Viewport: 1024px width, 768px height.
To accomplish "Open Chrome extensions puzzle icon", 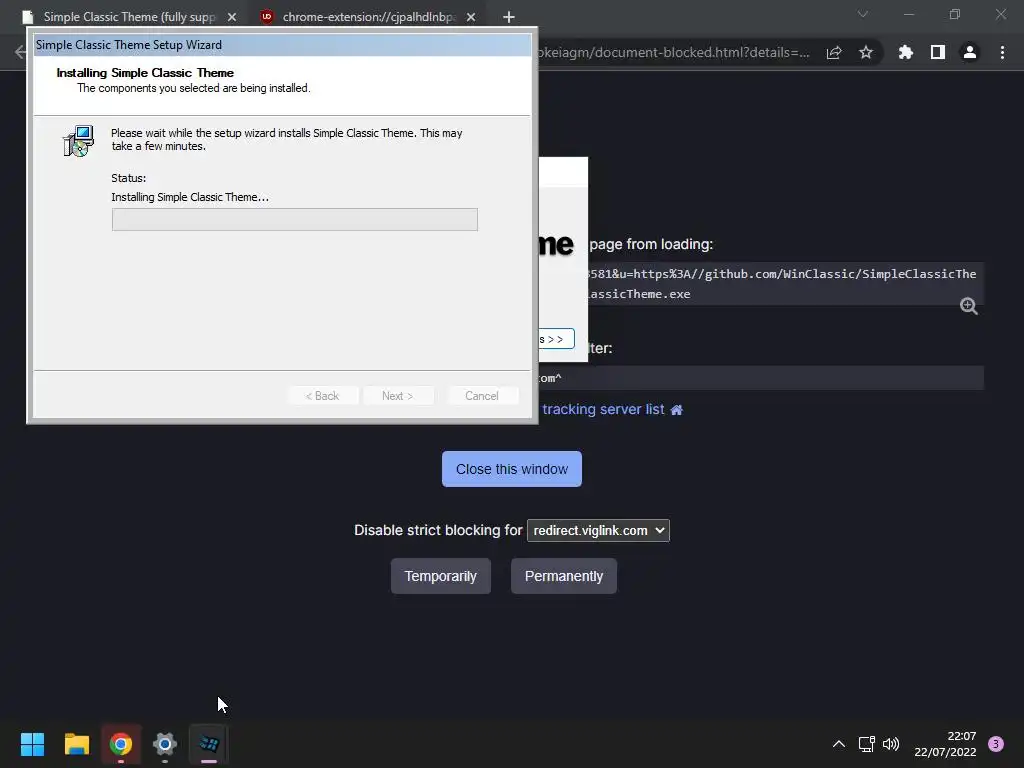I will point(906,52).
